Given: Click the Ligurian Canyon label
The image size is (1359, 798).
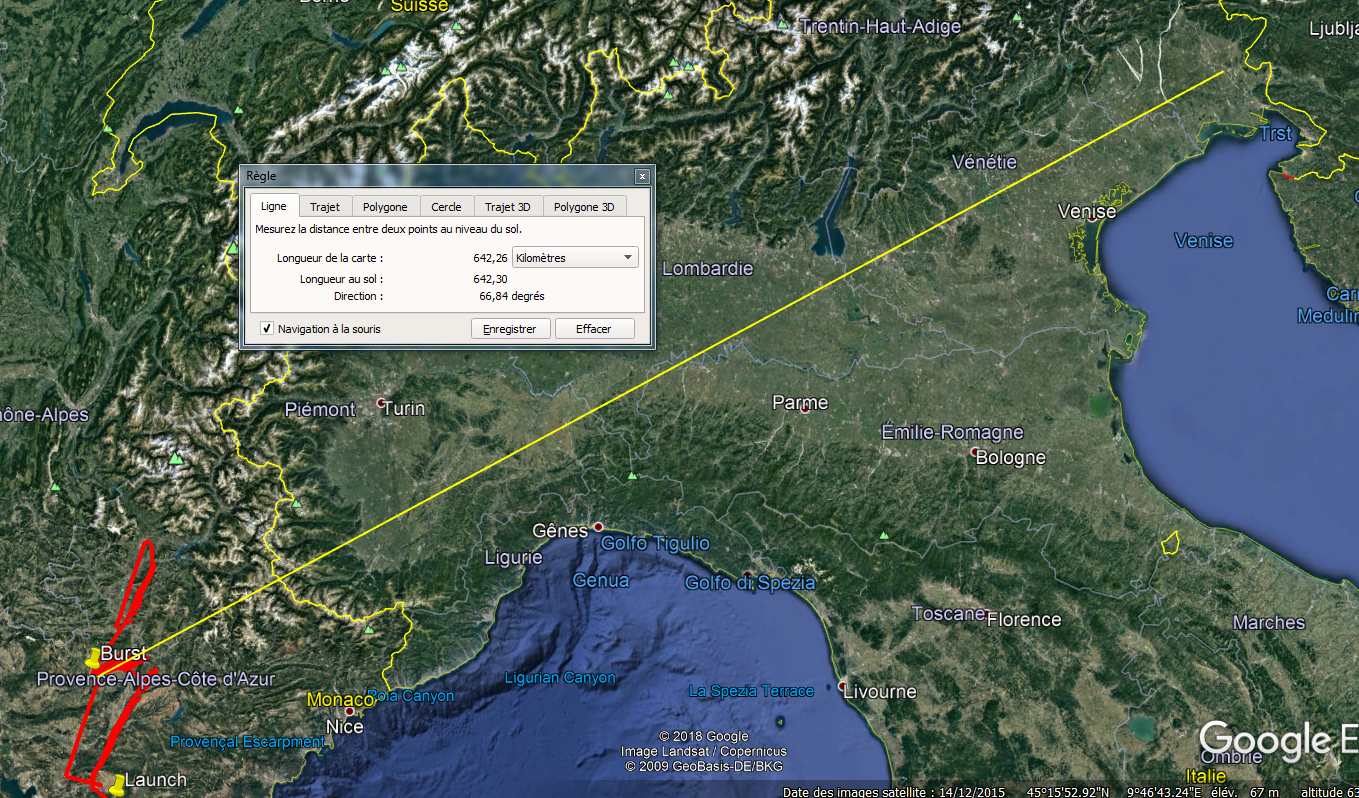Looking at the screenshot, I should tap(560, 678).
